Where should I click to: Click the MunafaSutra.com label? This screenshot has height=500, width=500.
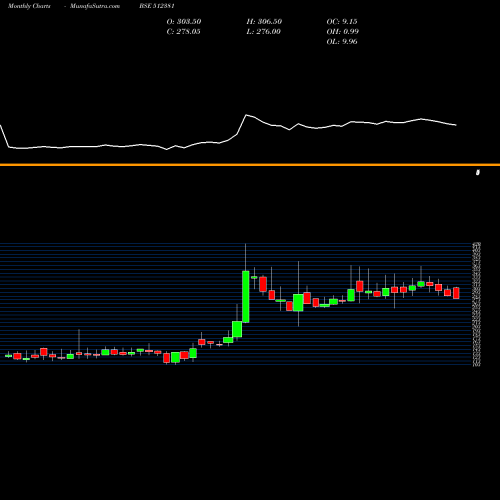pyautogui.click(x=95, y=6)
